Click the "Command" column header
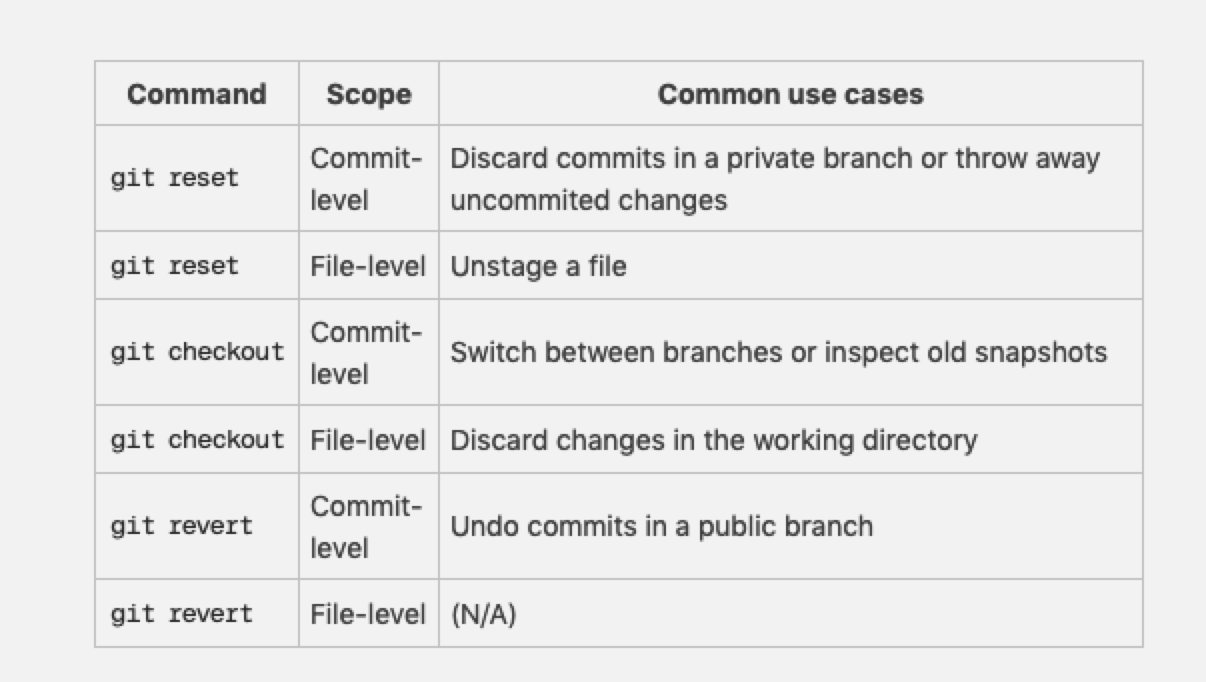 [x=197, y=94]
